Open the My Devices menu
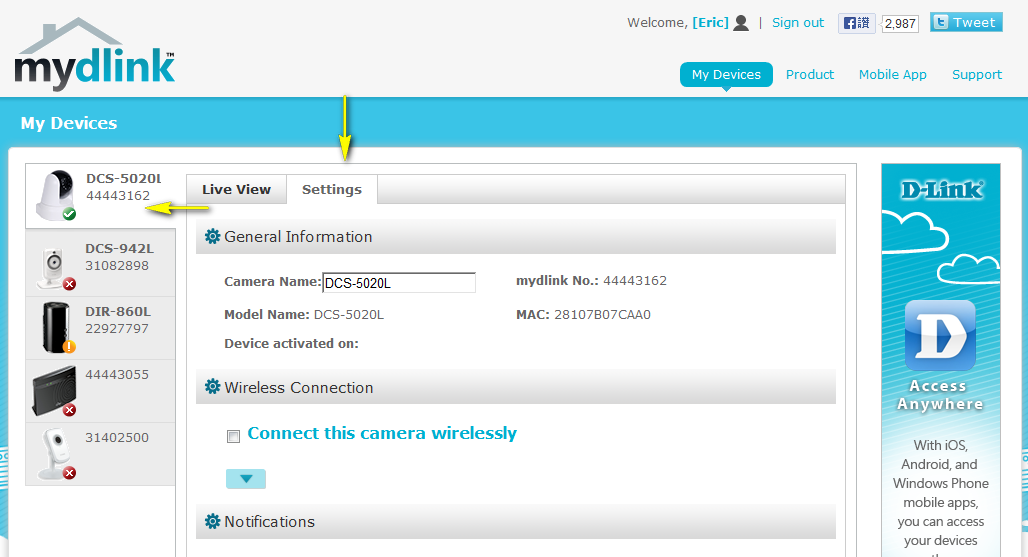 [x=726, y=75]
